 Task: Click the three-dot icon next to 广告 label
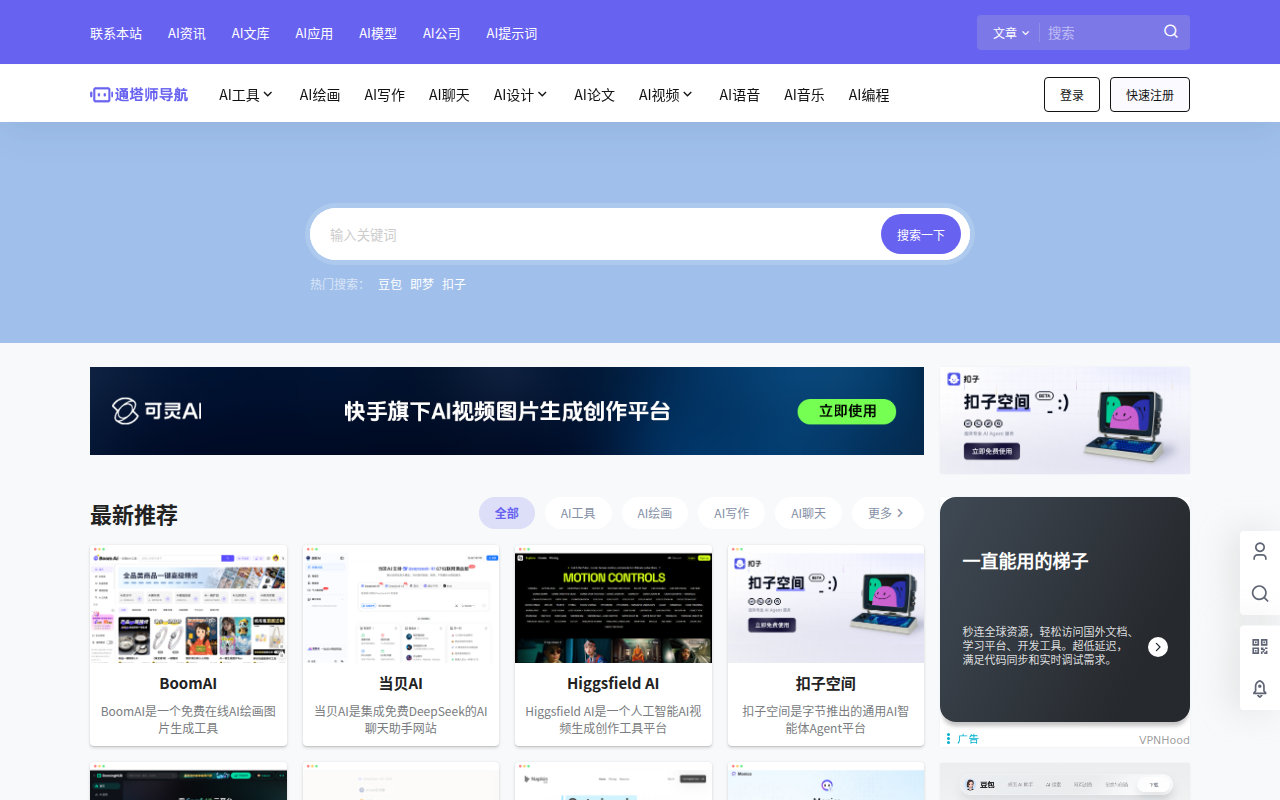pos(948,739)
